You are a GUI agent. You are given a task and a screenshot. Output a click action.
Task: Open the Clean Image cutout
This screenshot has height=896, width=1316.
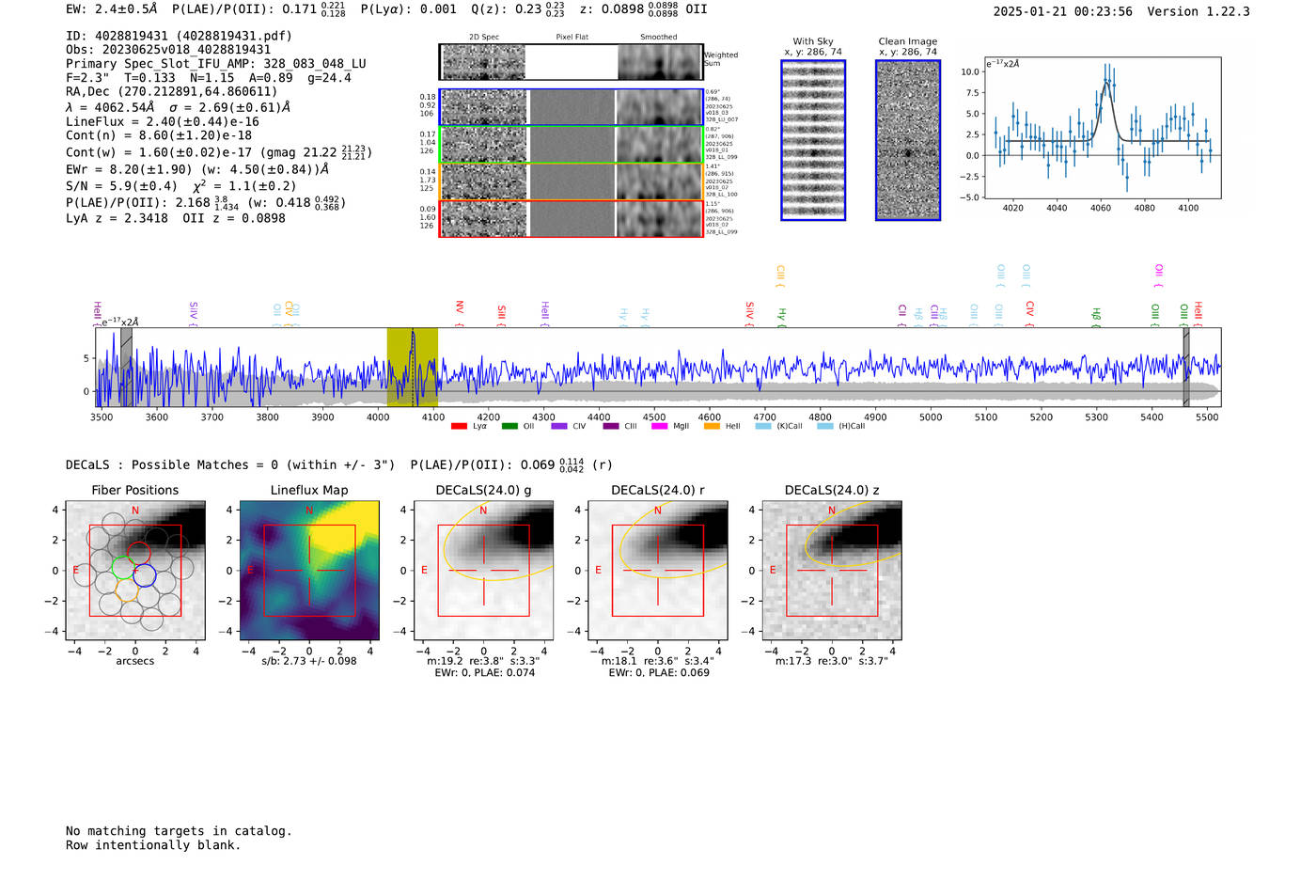(908, 140)
